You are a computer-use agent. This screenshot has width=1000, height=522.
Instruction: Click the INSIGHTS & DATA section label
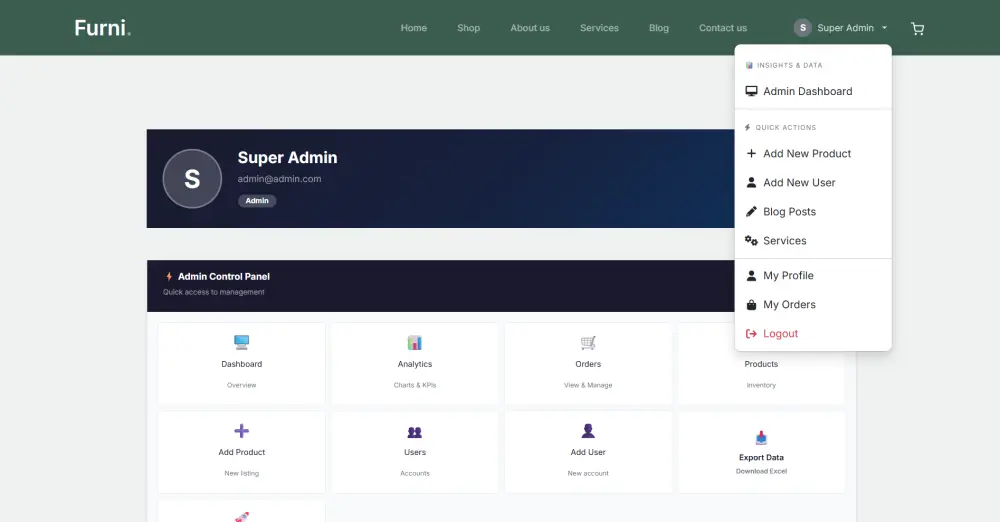(x=790, y=65)
